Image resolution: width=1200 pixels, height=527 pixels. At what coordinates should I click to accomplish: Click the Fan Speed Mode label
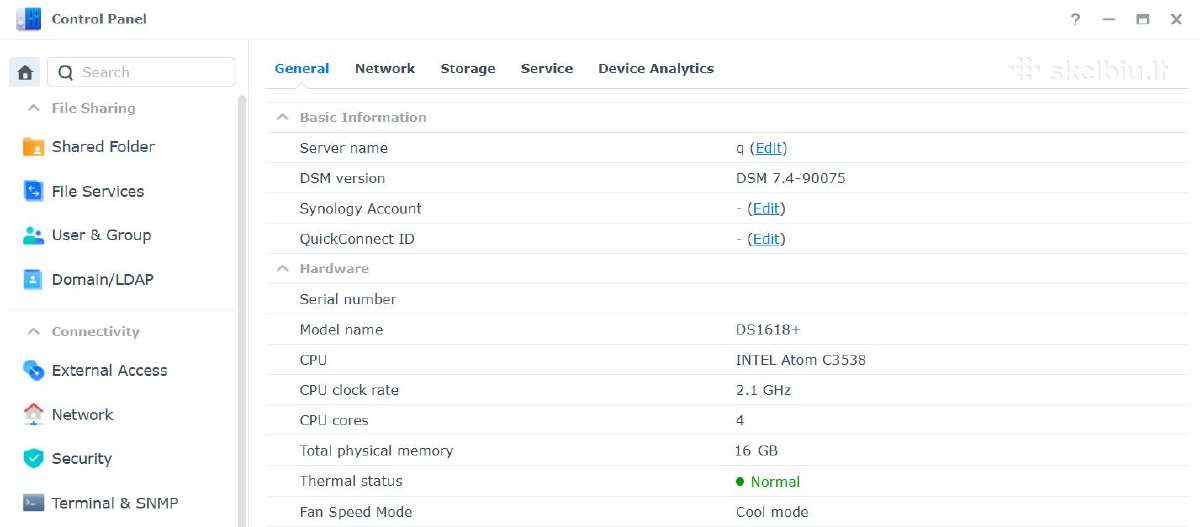(356, 512)
